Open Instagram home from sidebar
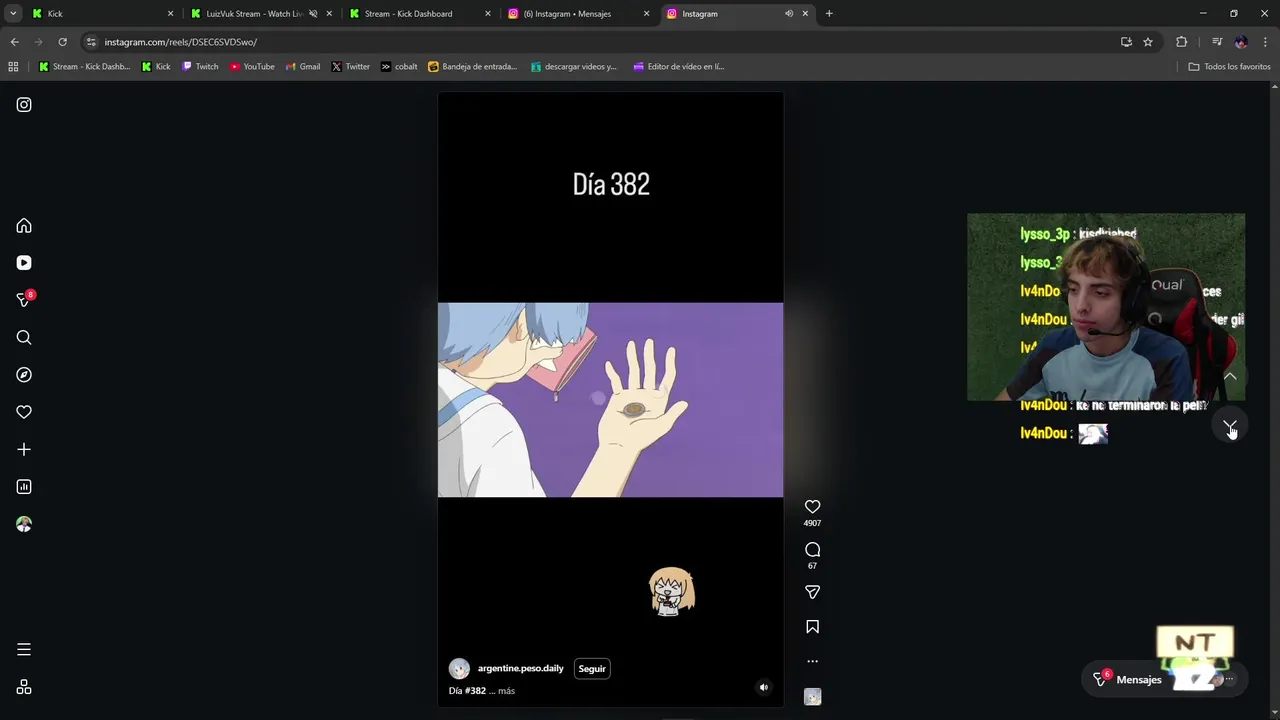This screenshot has height=720, width=1280. 24,226
